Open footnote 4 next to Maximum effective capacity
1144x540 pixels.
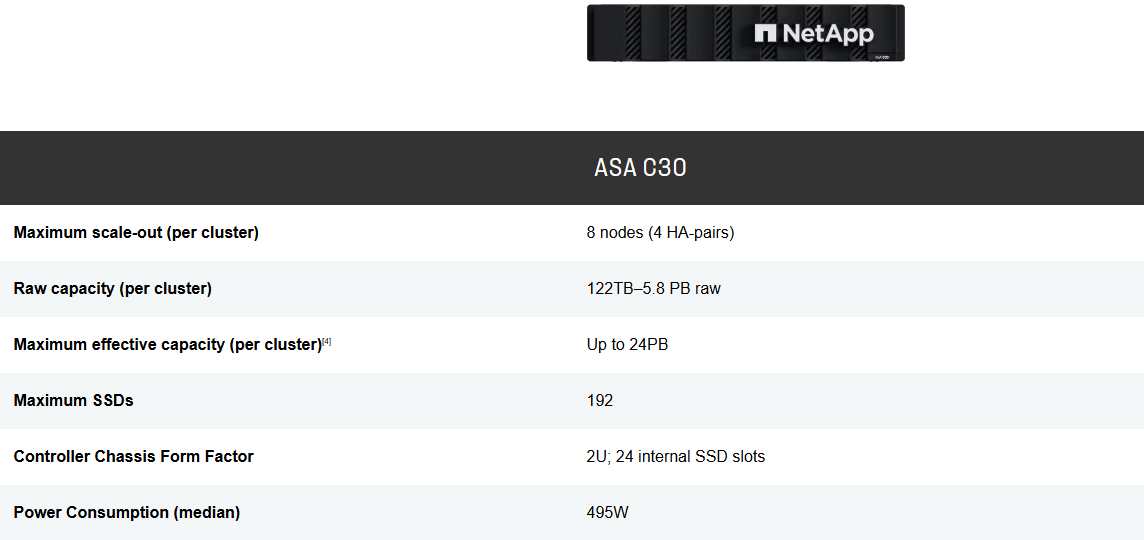[327, 342]
